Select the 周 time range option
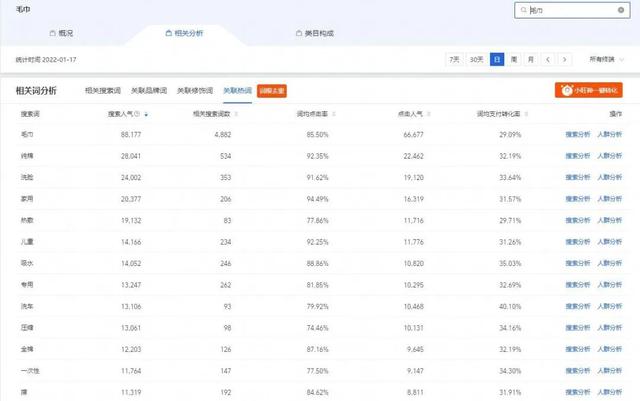 [514, 60]
